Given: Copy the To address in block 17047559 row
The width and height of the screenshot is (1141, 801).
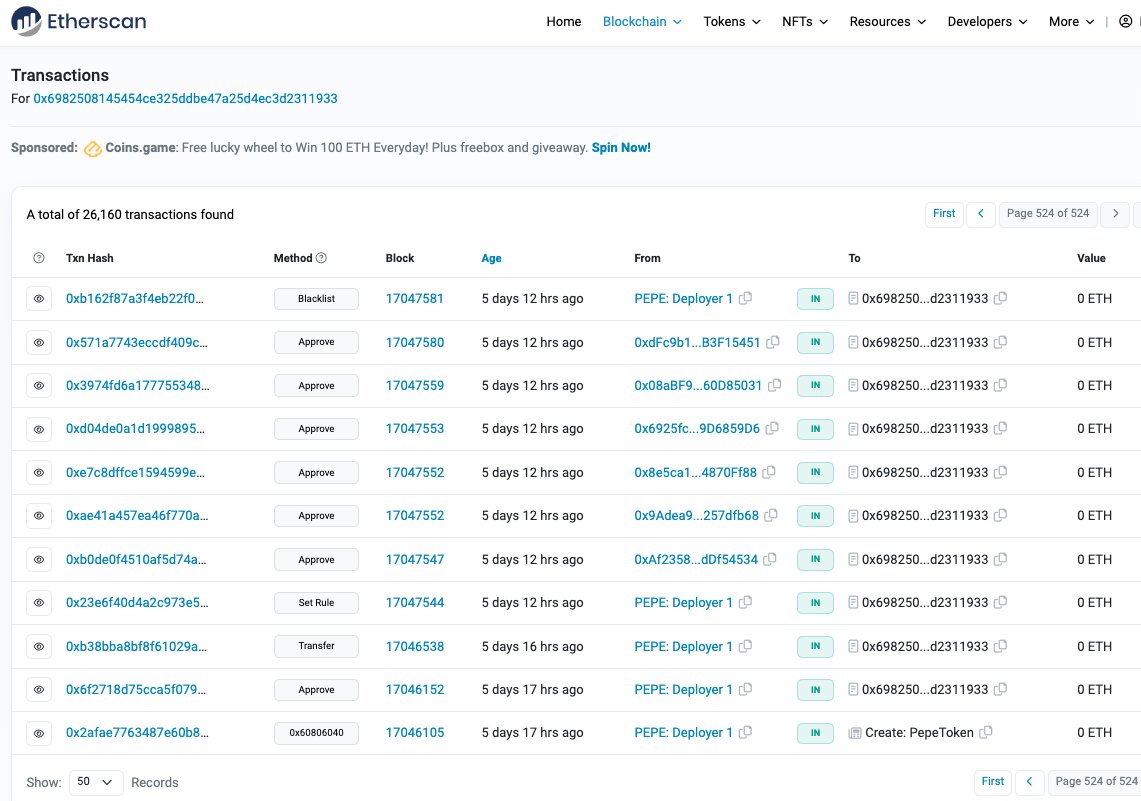Looking at the screenshot, I should pyautogui.click(x=1001, y=385).
